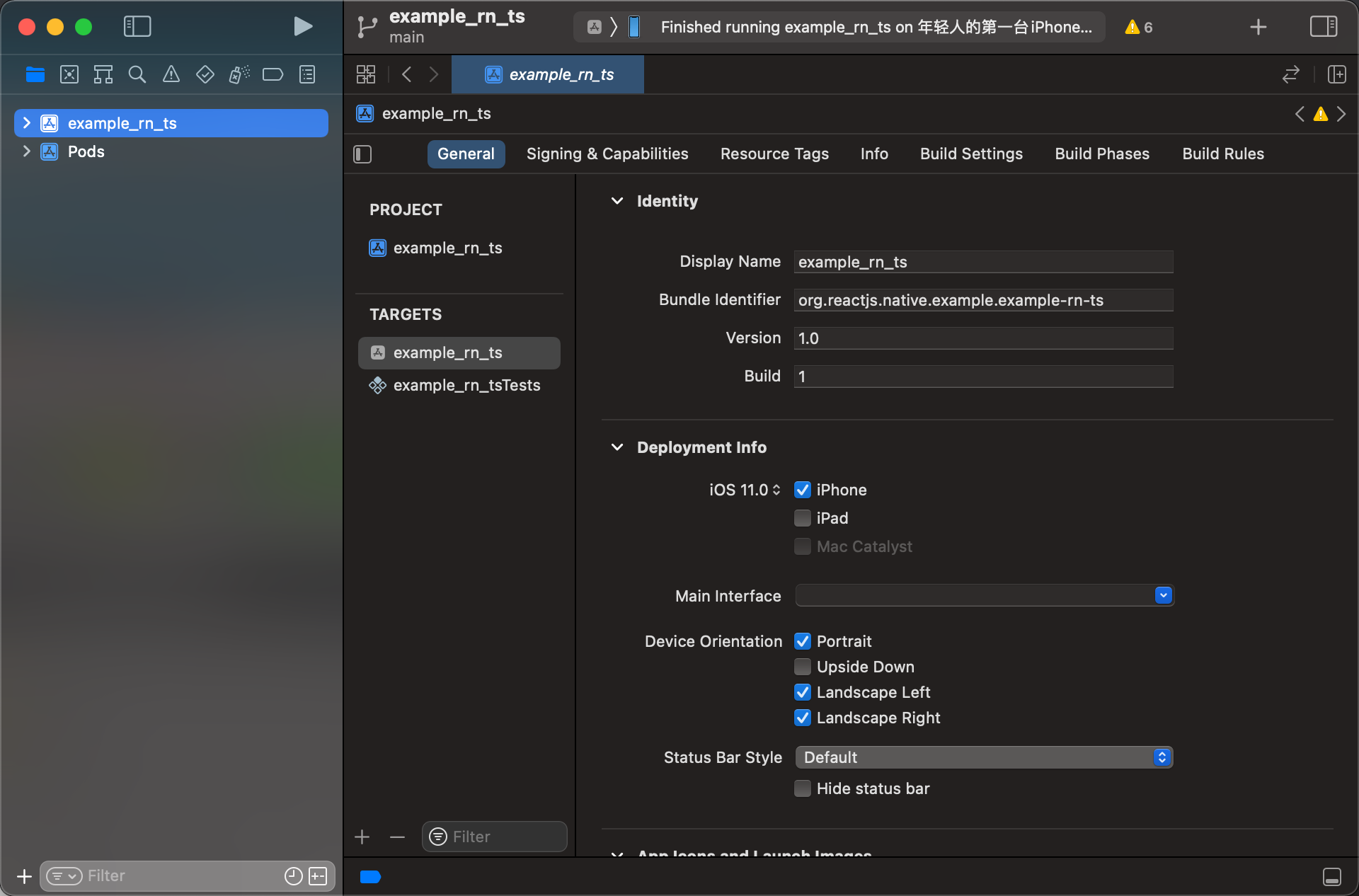Select the example_rn_tsTests target

[466, 385]
